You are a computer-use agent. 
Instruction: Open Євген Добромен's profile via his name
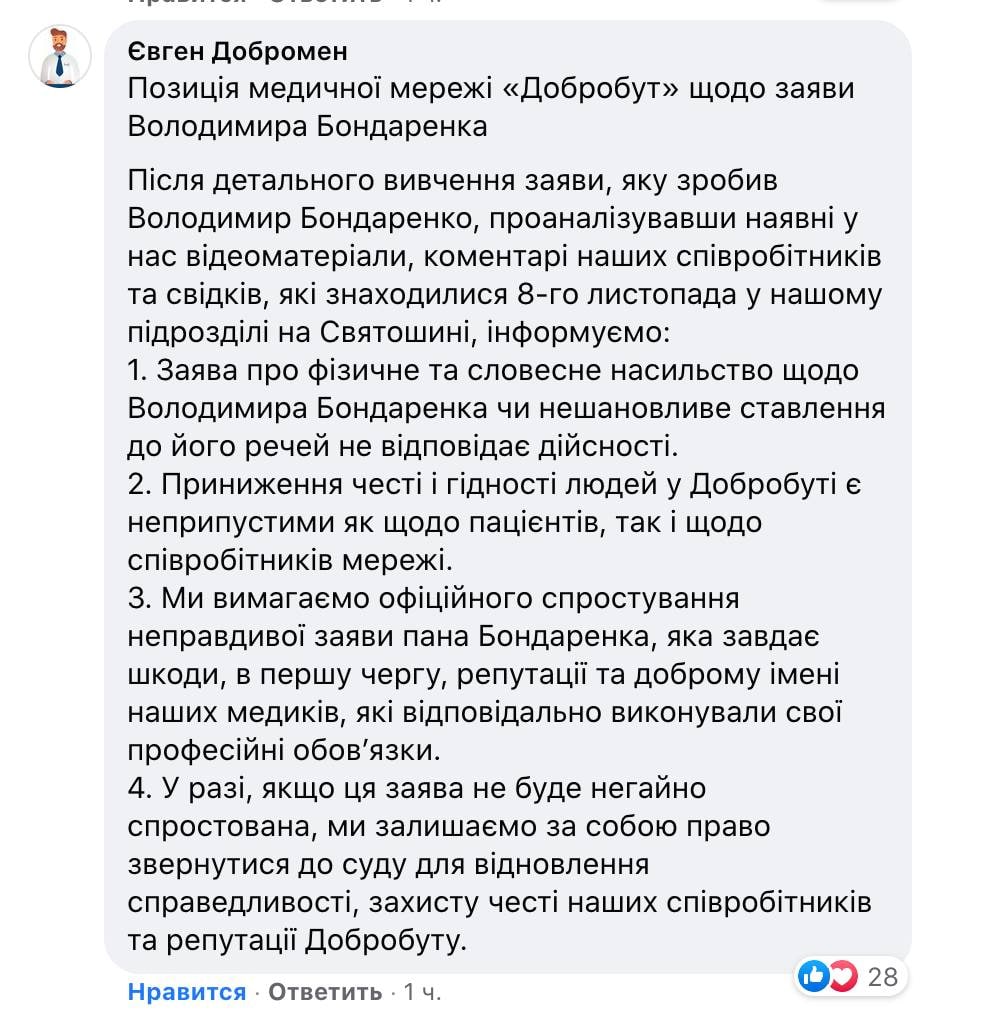coord(241,52)
